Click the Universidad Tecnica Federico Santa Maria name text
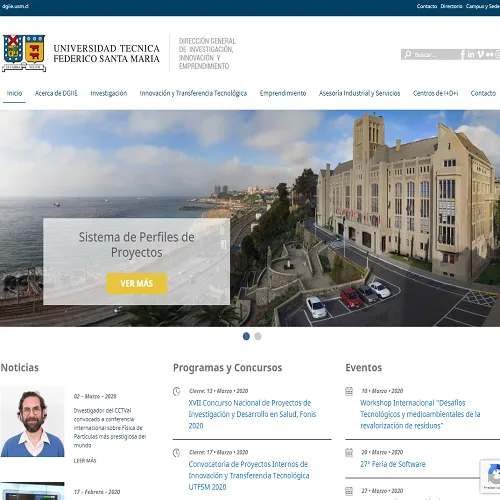Image resolution: width=500 pixels, height=500 pixels. tap(106, 53)
